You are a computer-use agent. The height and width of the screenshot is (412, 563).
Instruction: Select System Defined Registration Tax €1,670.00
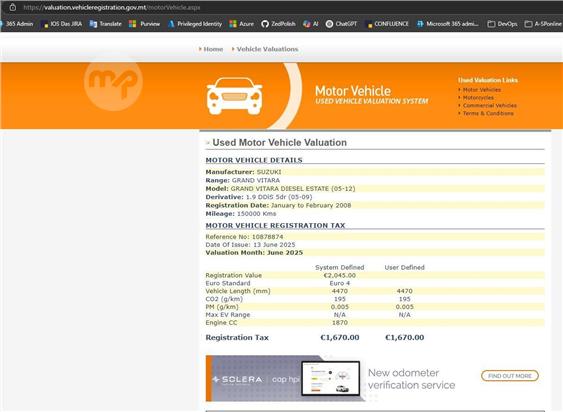pyautogui.click(x=339, y=338)
